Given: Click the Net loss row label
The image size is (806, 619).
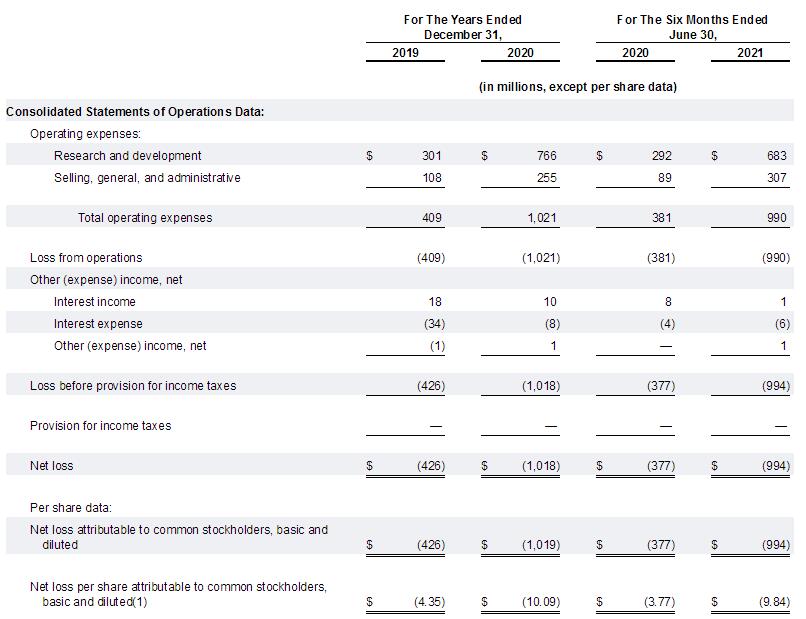Looking at the screenshot, I should [x=51, y=466].
